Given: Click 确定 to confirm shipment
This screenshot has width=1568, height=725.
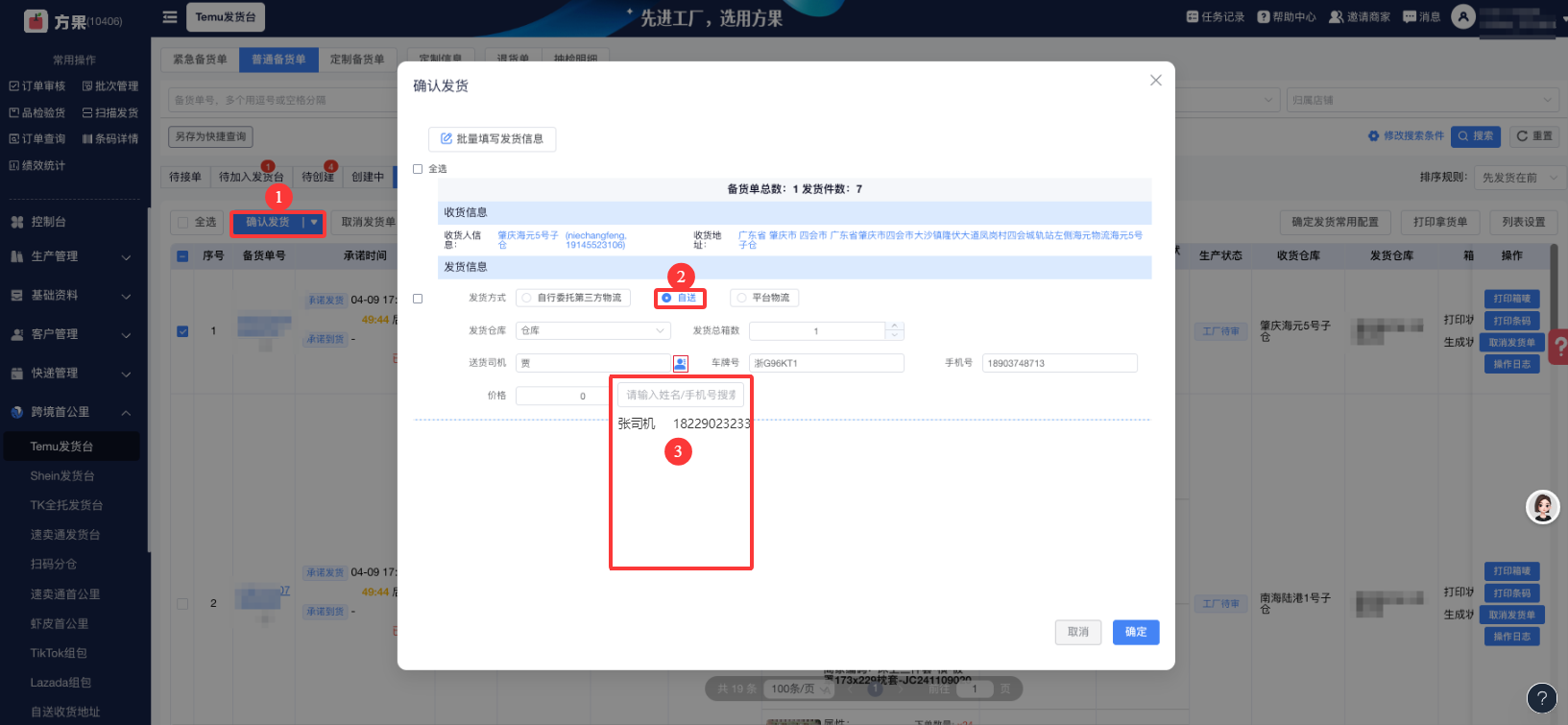Looking at the screenshot, I should tap(1136, 632).
